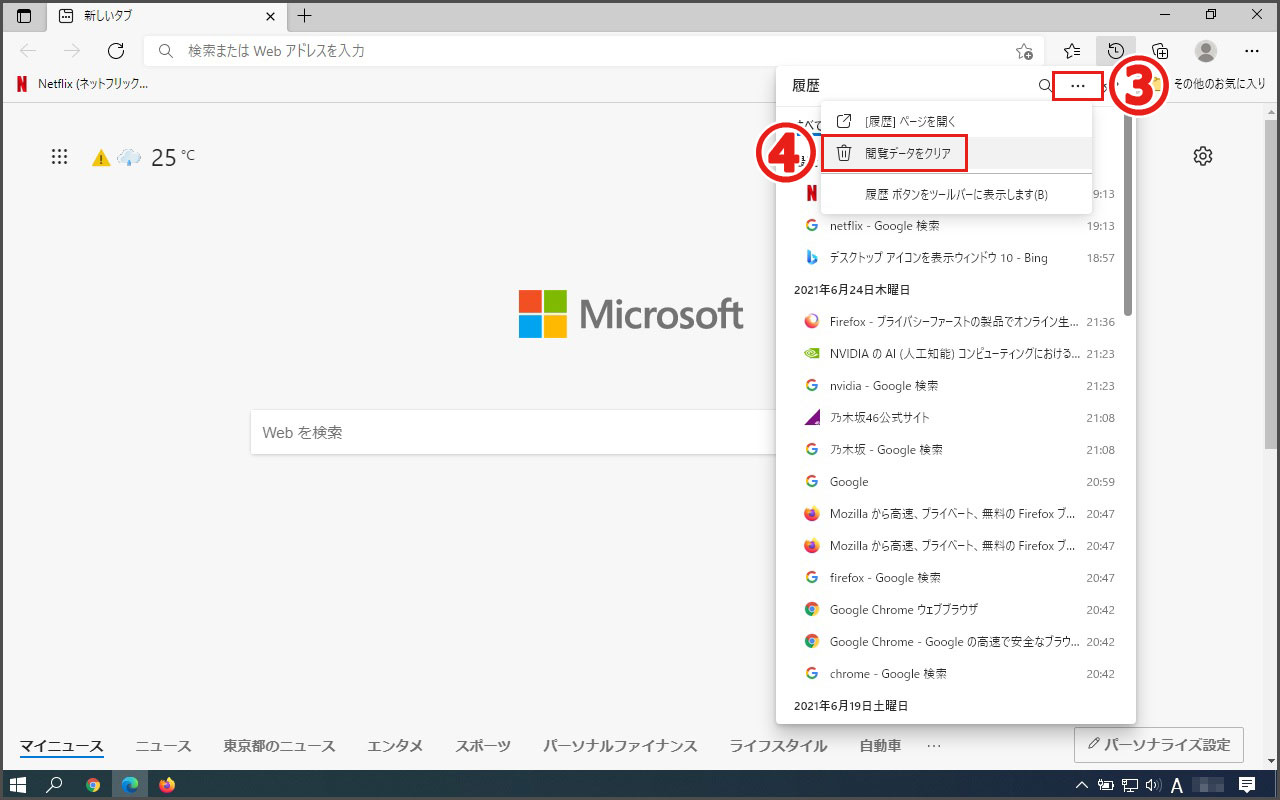Open the notification center icon
1280x800 pixels.
click(1247, 785)
